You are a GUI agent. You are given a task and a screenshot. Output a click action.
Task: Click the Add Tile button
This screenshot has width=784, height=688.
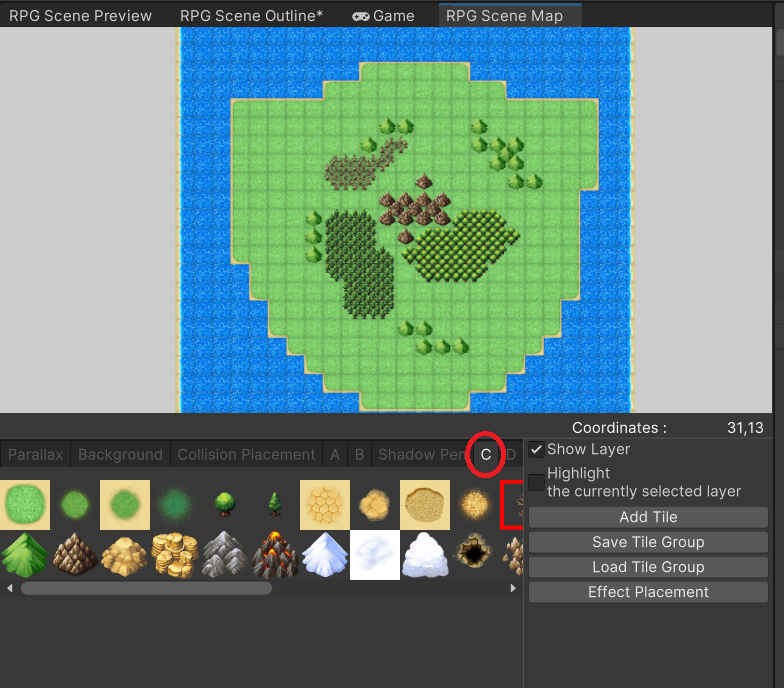(648, 517)
